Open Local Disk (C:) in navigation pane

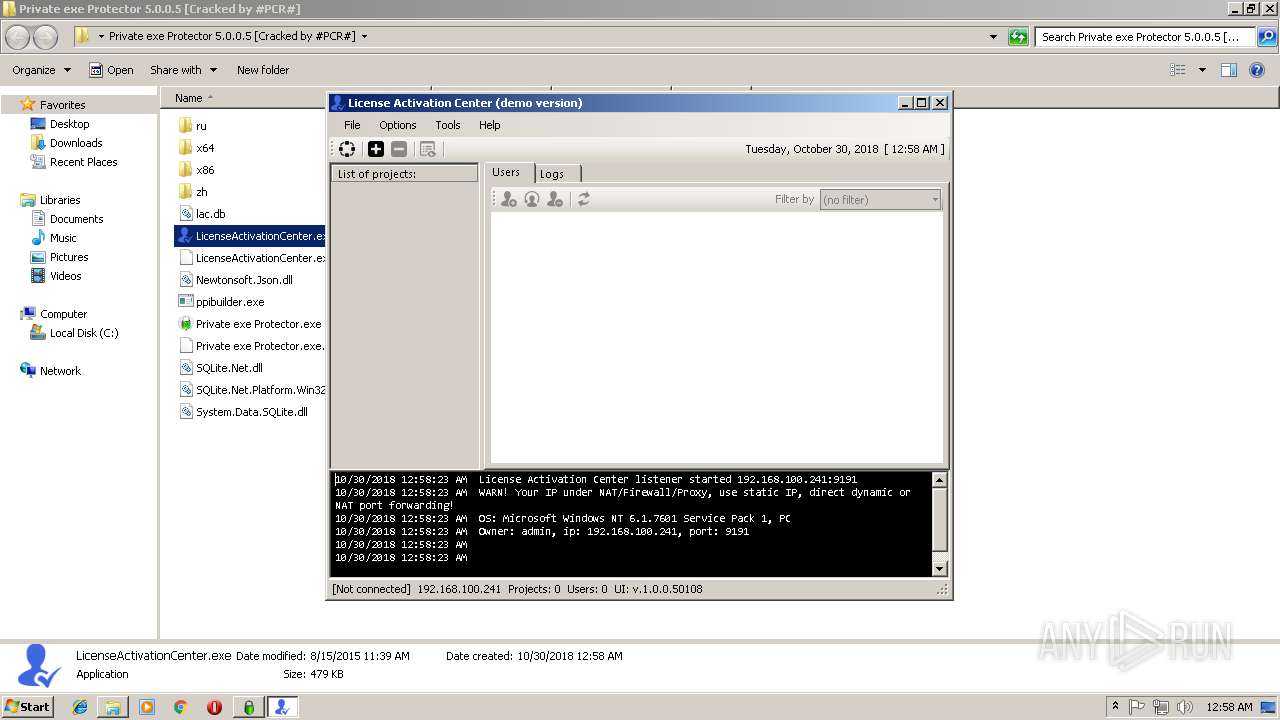point(74,333)
